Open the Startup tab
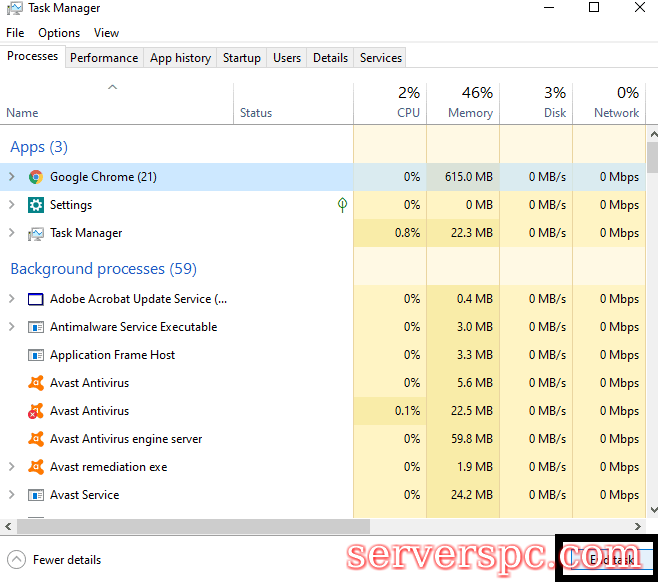Screen dimensions: 658x582 coord(241,58)
